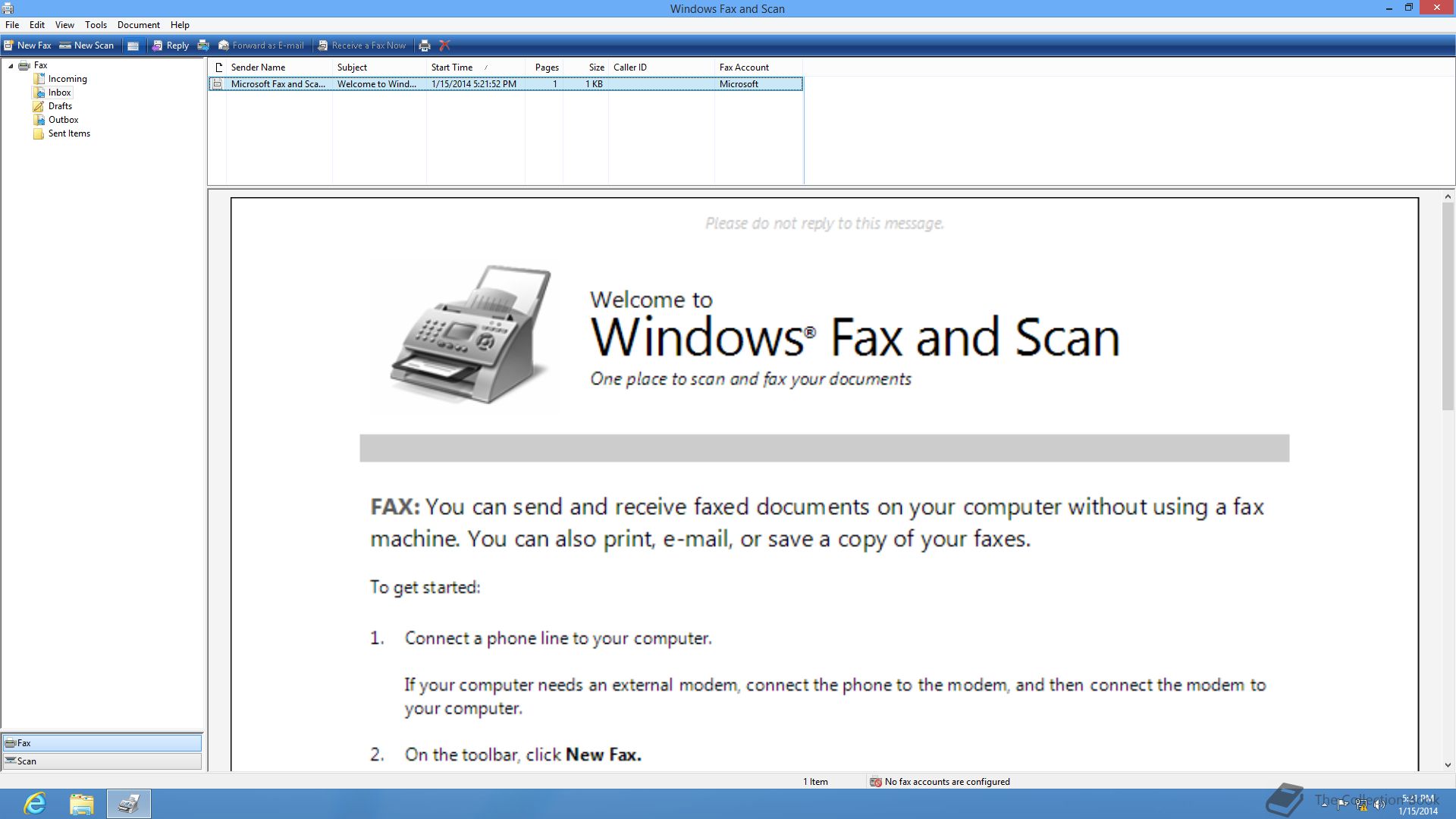Open the Tools menu
Screen dimensions: 1456x819
pyautogui.click(x=96, y=25)
